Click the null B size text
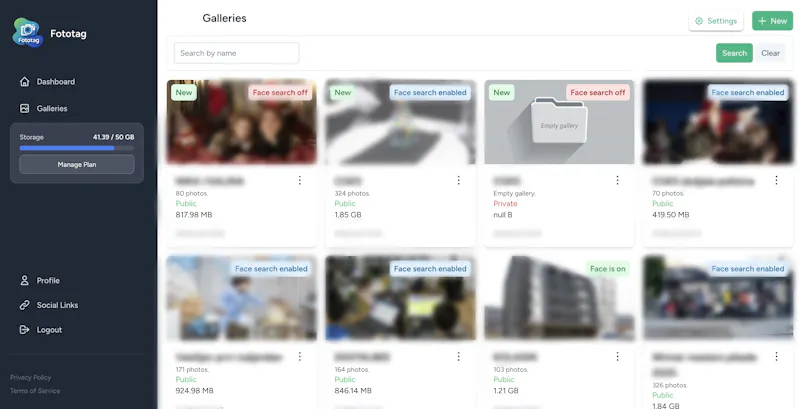This screenshot has width=800, height=409. click(503, 215)
